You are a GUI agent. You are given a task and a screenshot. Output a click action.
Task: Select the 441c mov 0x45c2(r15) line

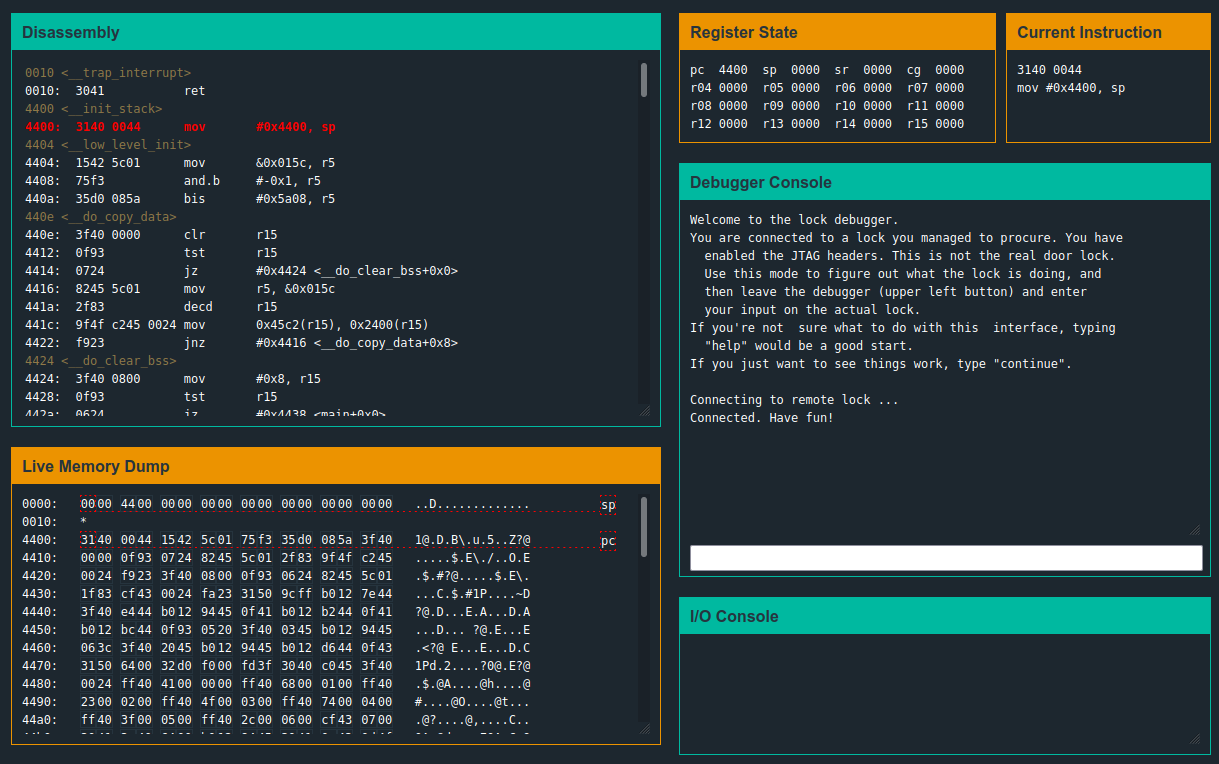click(x=227, y=325)
